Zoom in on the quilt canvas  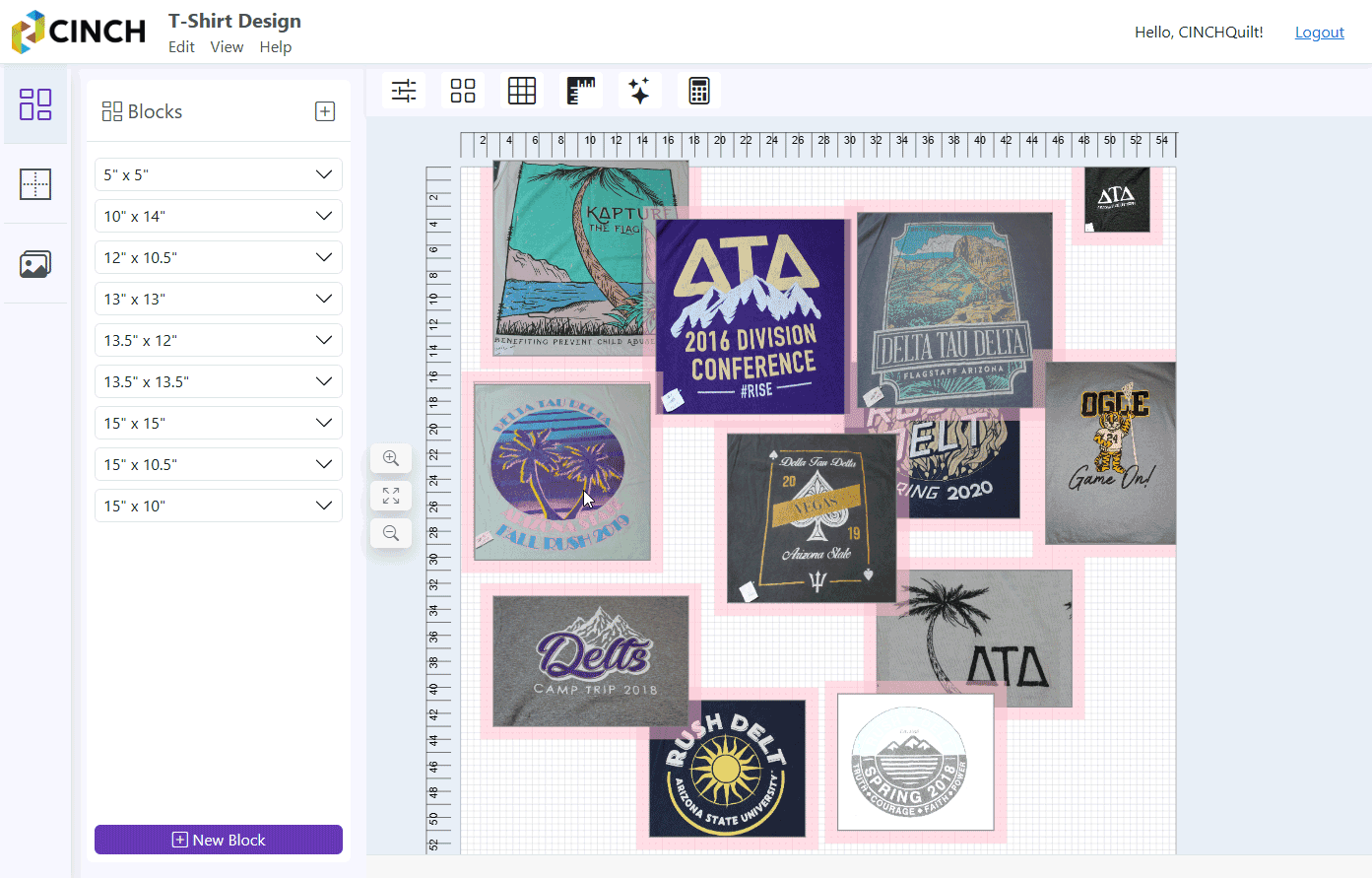coord(391,458)
